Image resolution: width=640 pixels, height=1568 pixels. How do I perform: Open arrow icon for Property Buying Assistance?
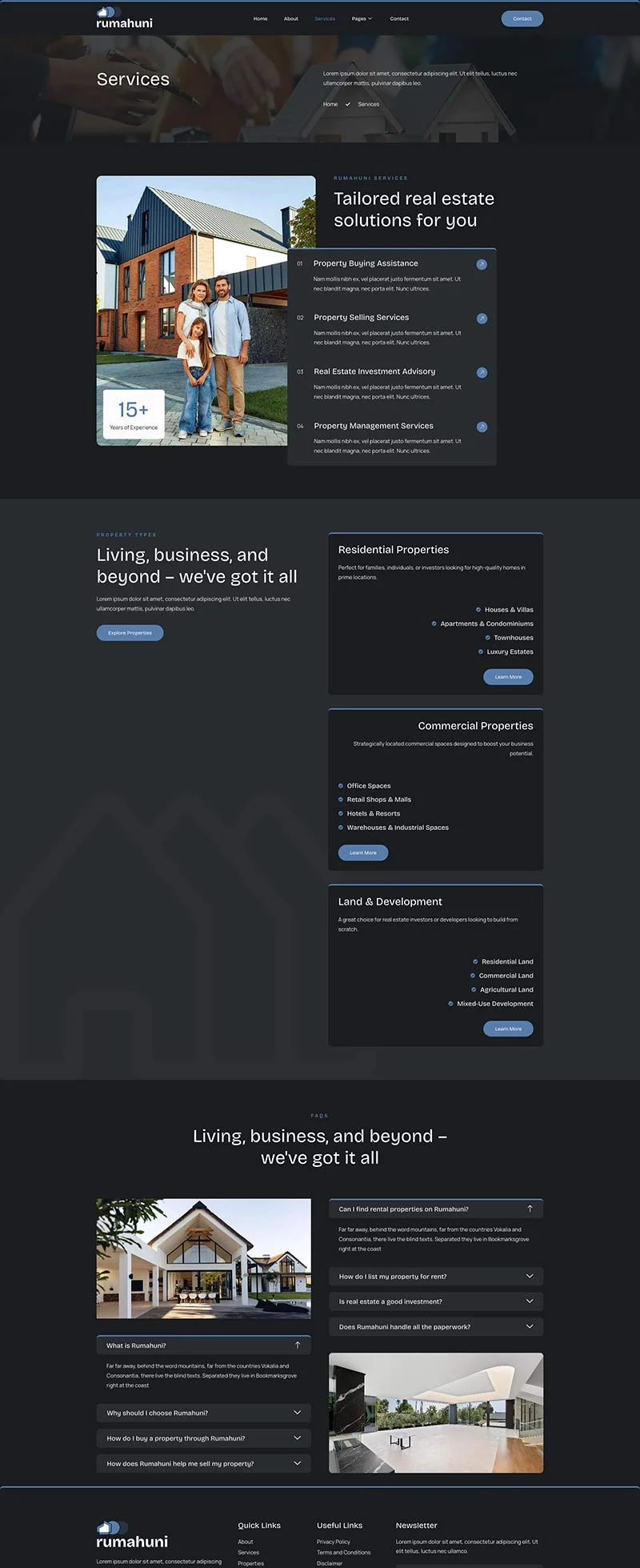coord(482,264)
